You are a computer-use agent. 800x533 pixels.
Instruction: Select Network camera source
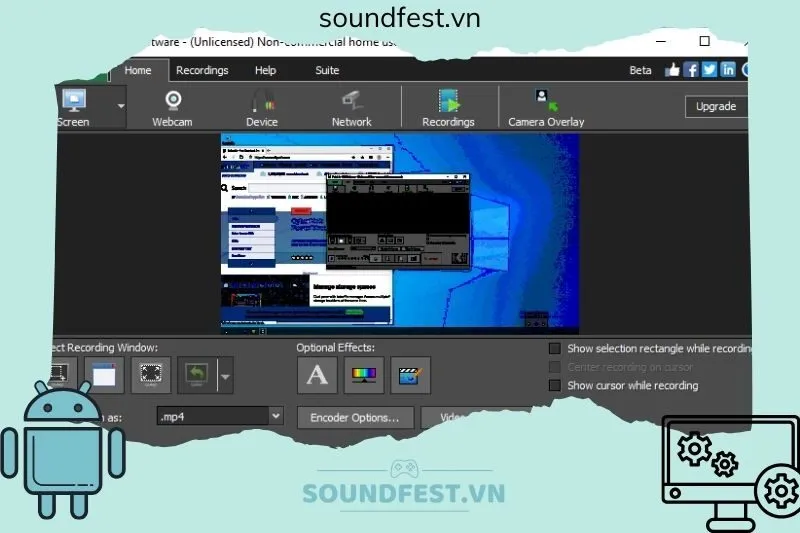pyautogui.click(x=351, y=107)
